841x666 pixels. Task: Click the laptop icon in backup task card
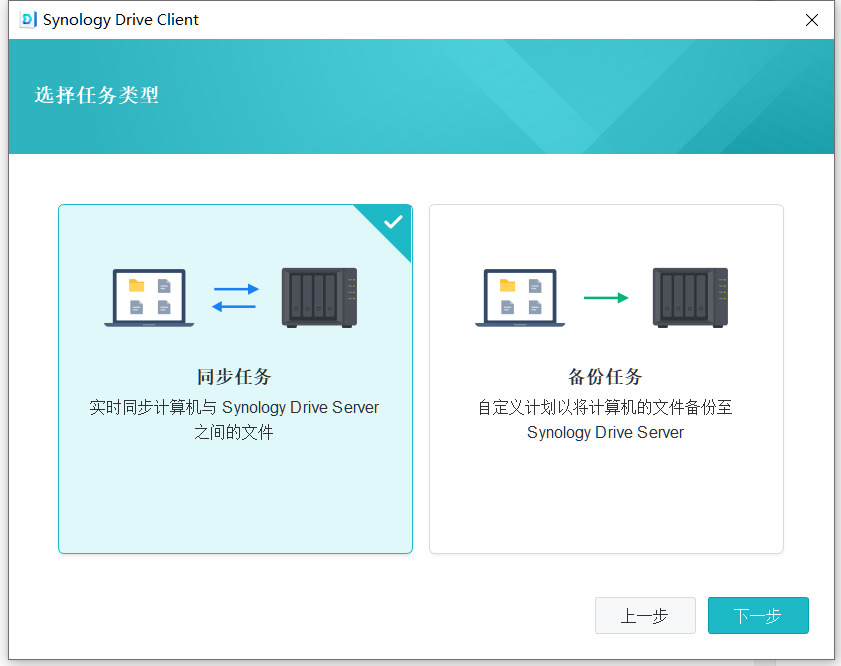(519, 297)
